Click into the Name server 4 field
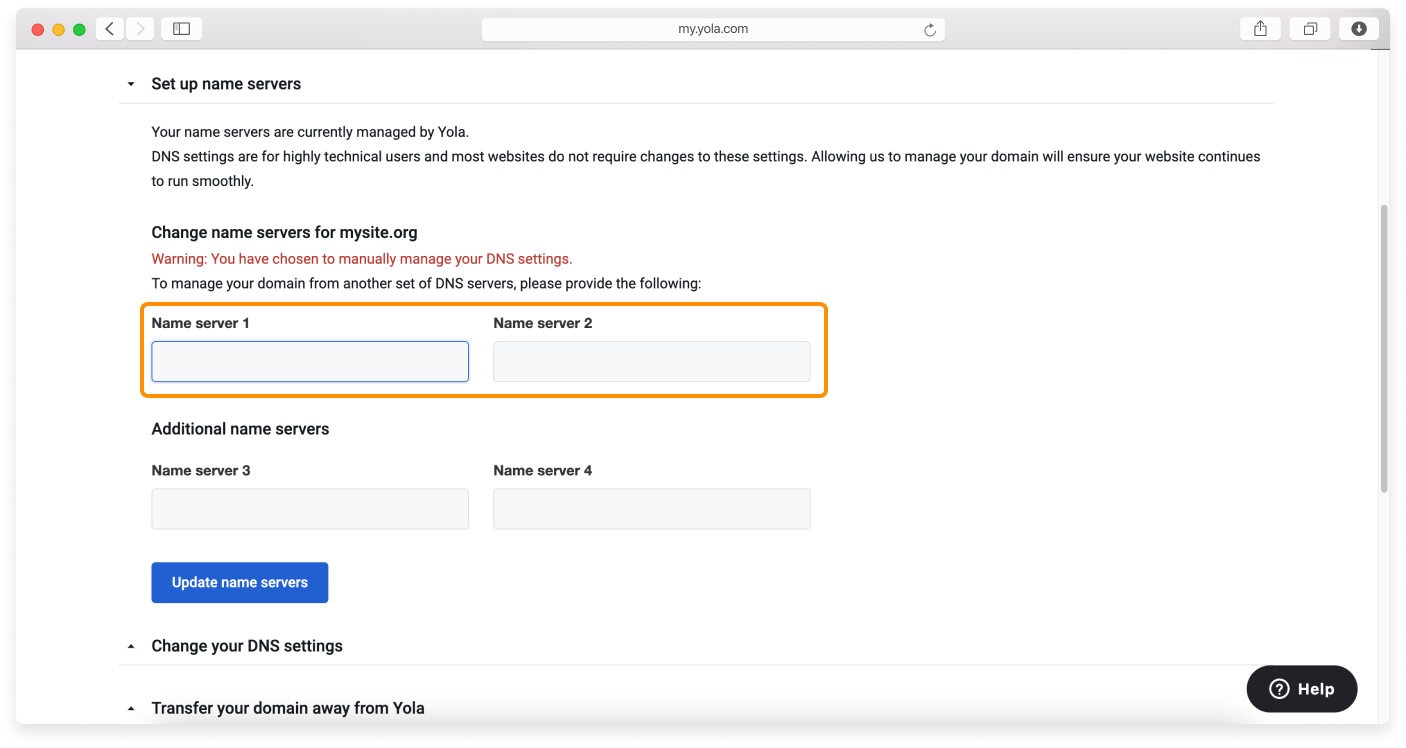1406x748 pixels. coord(651,509)
